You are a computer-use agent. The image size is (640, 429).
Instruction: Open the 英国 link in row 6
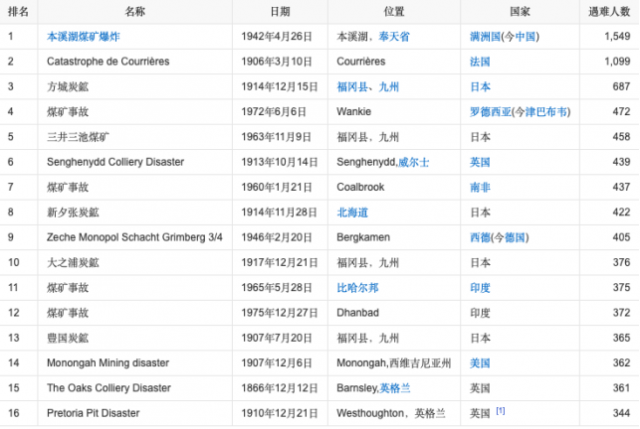click(480, 162)
